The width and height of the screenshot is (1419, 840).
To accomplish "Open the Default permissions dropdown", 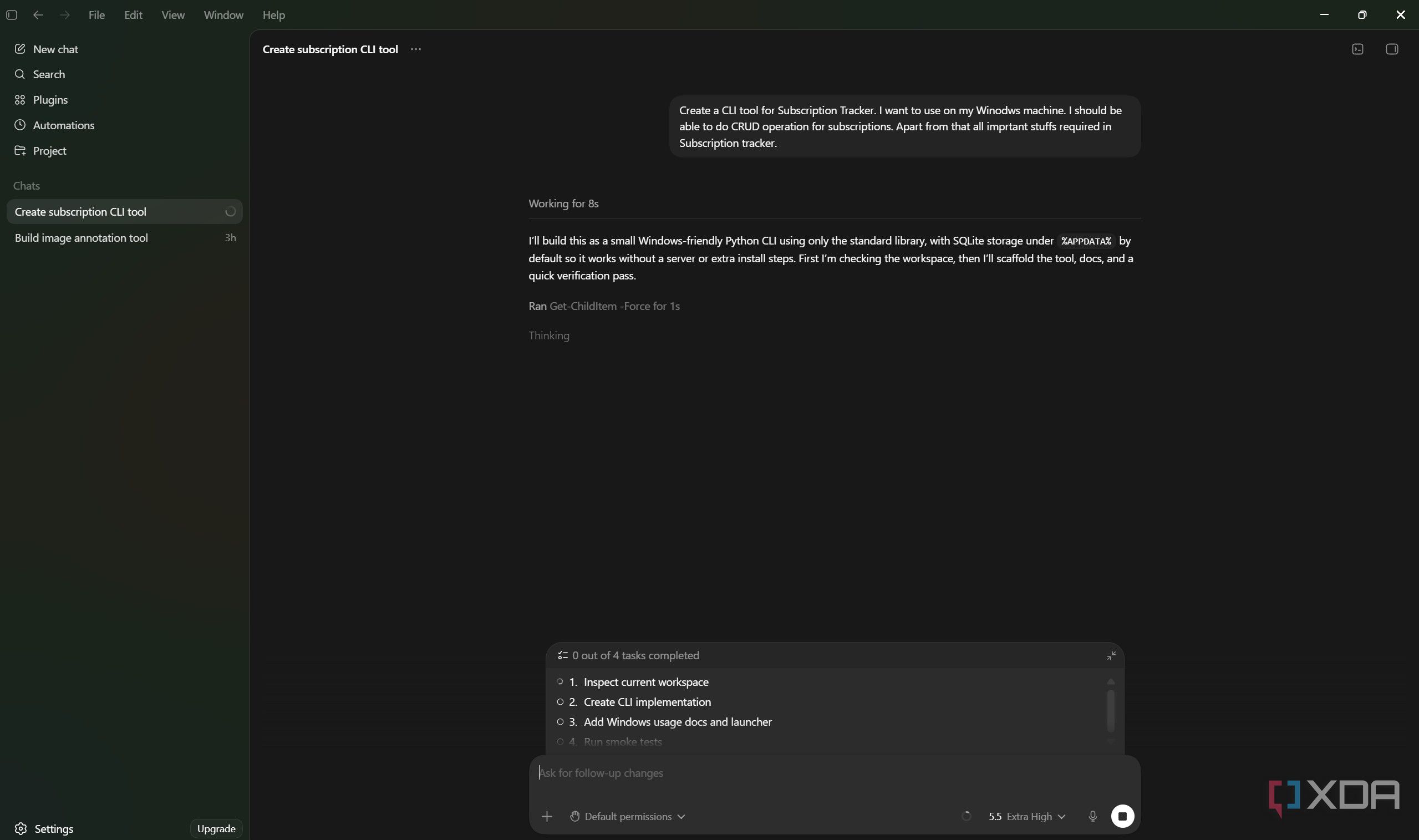I will click(x=627, y=816).
